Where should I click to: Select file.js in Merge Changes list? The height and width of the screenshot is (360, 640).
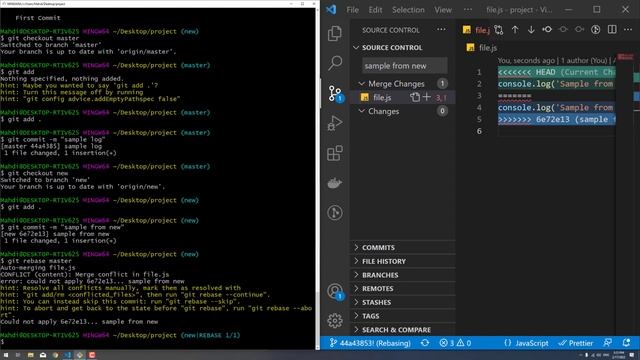(402, 97)
